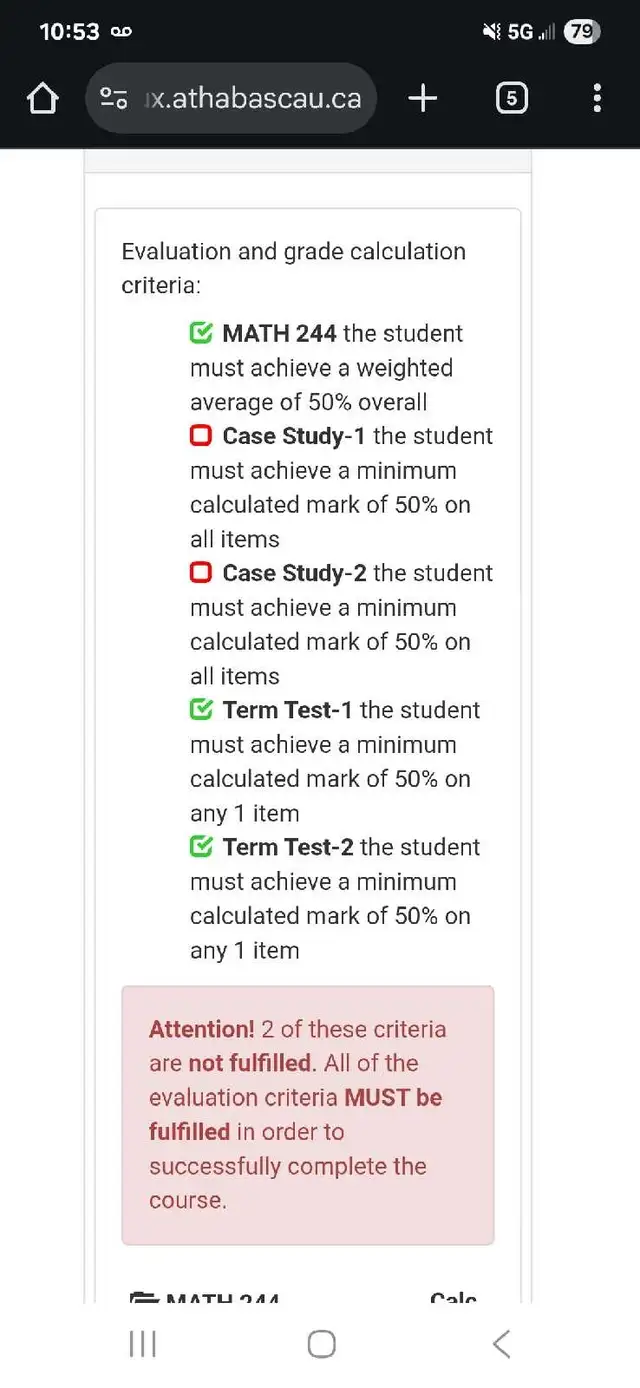
Task: Tap the green check icon beside Term Test-1
Action: click(200, 710)
